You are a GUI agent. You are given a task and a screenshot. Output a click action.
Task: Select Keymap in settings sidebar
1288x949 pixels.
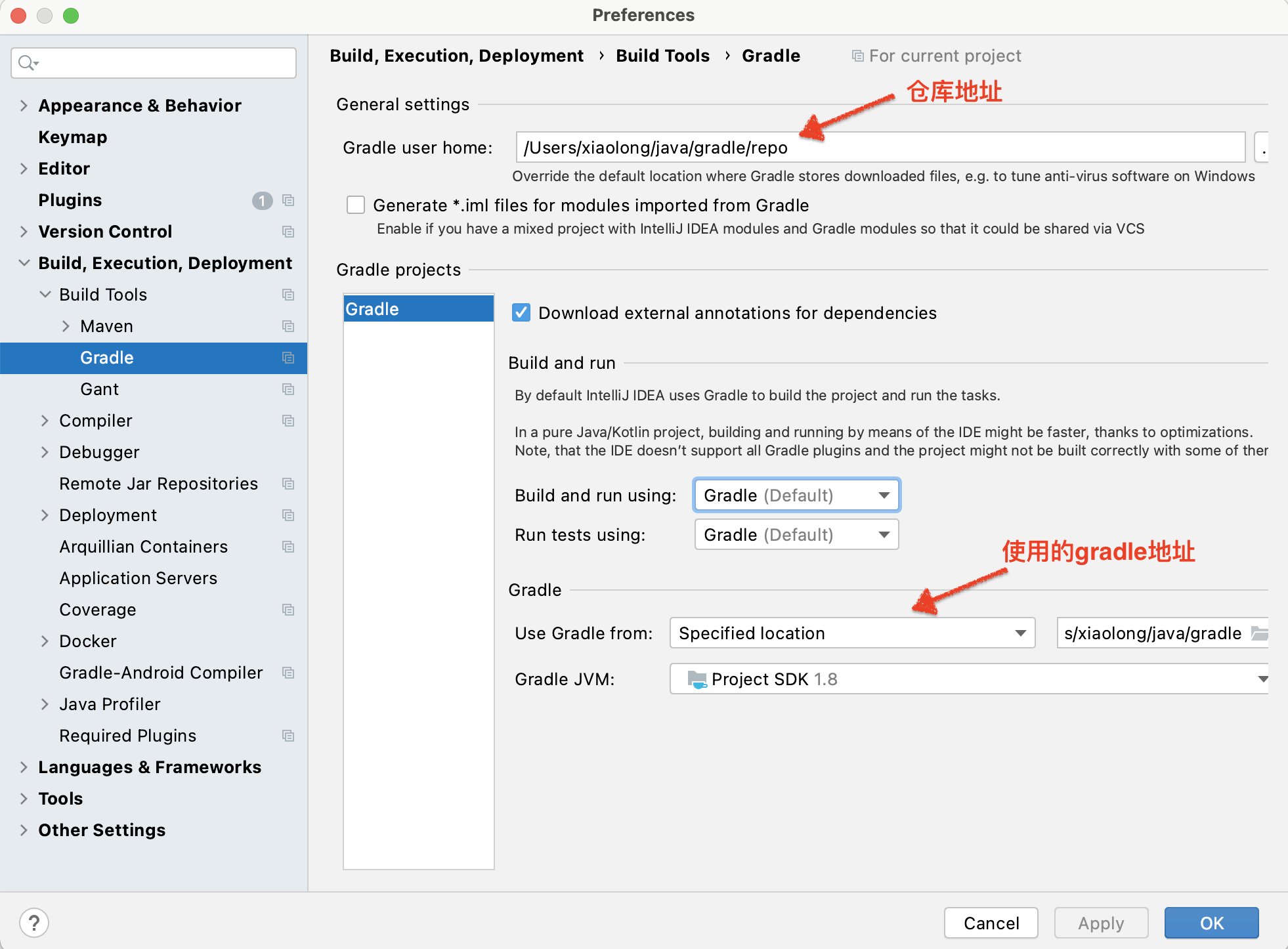coord(73,137)
